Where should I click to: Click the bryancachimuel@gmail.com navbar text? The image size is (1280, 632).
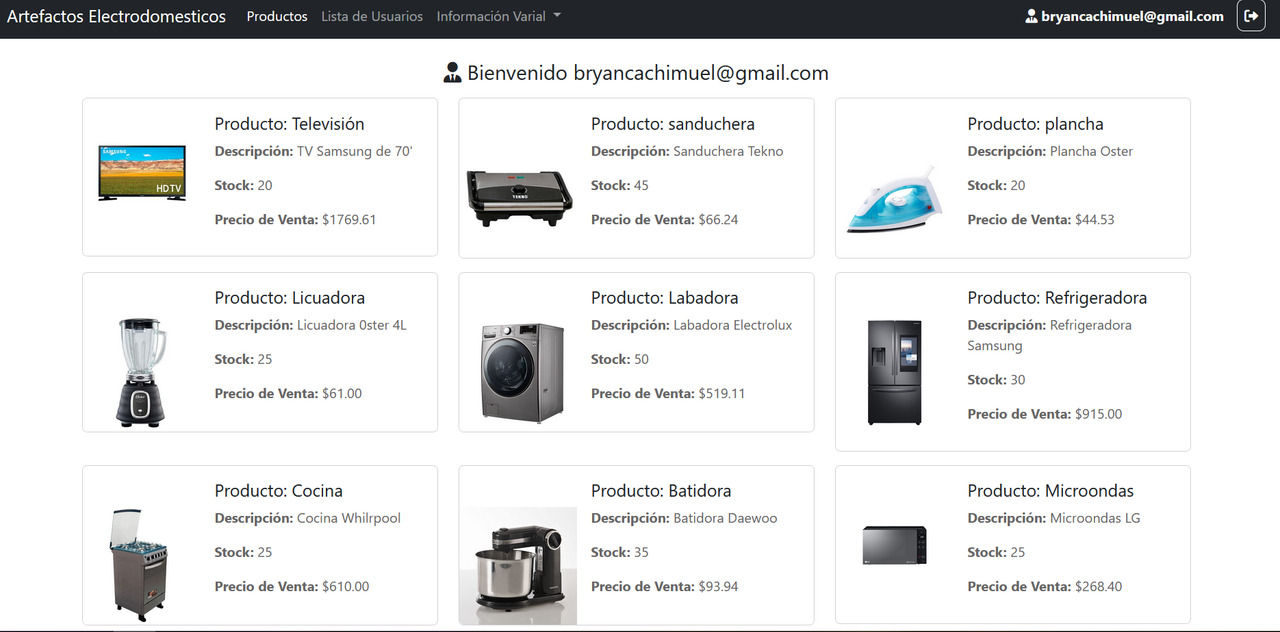click(x=1132, y=16)
